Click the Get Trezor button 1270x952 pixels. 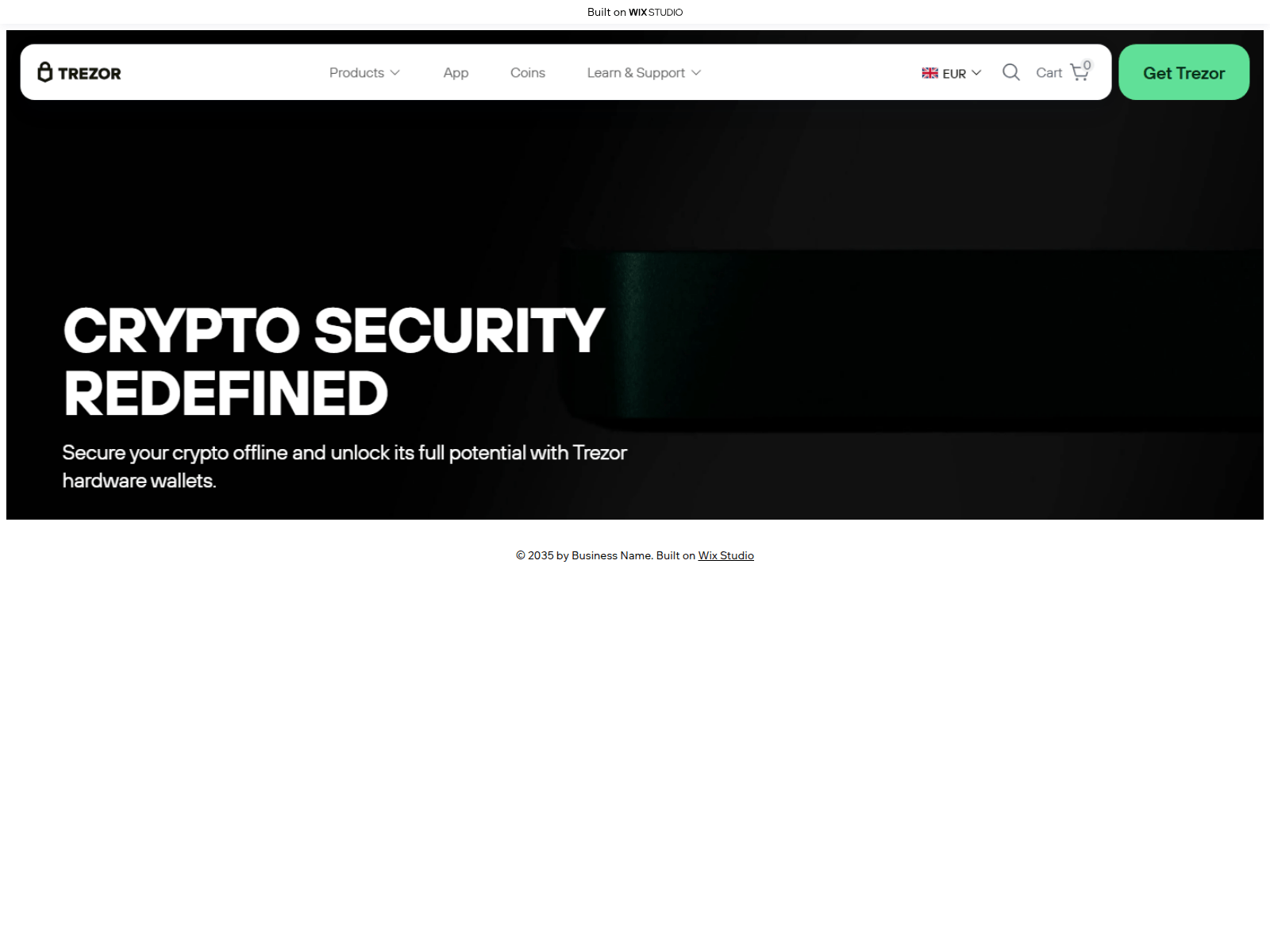(1183, 72)
